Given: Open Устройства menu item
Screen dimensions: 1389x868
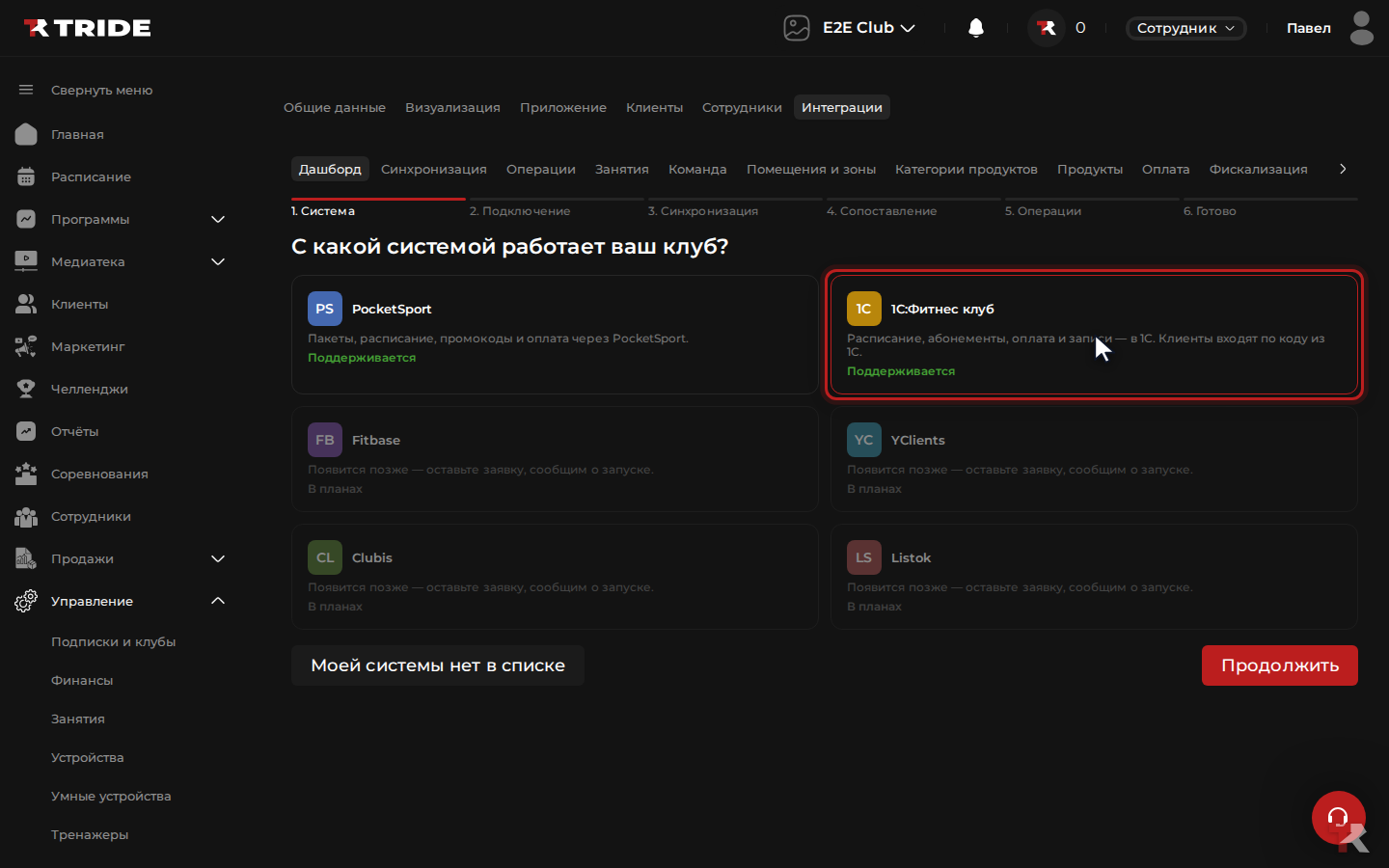Looking at the screenshot, I should click(x=88, y=757).
